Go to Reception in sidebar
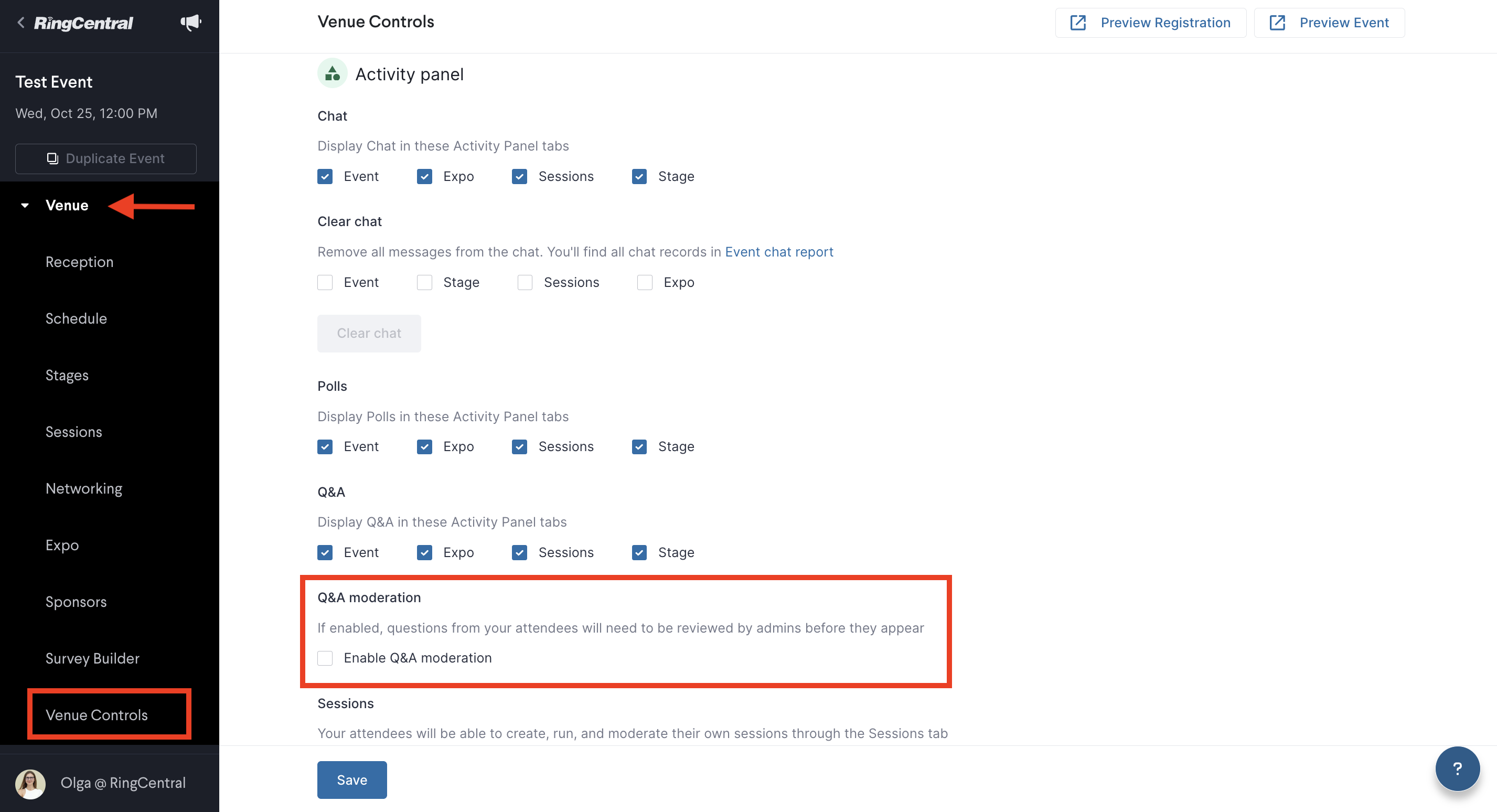Viewport: 1497px width, 812px height. coord(80,262)
